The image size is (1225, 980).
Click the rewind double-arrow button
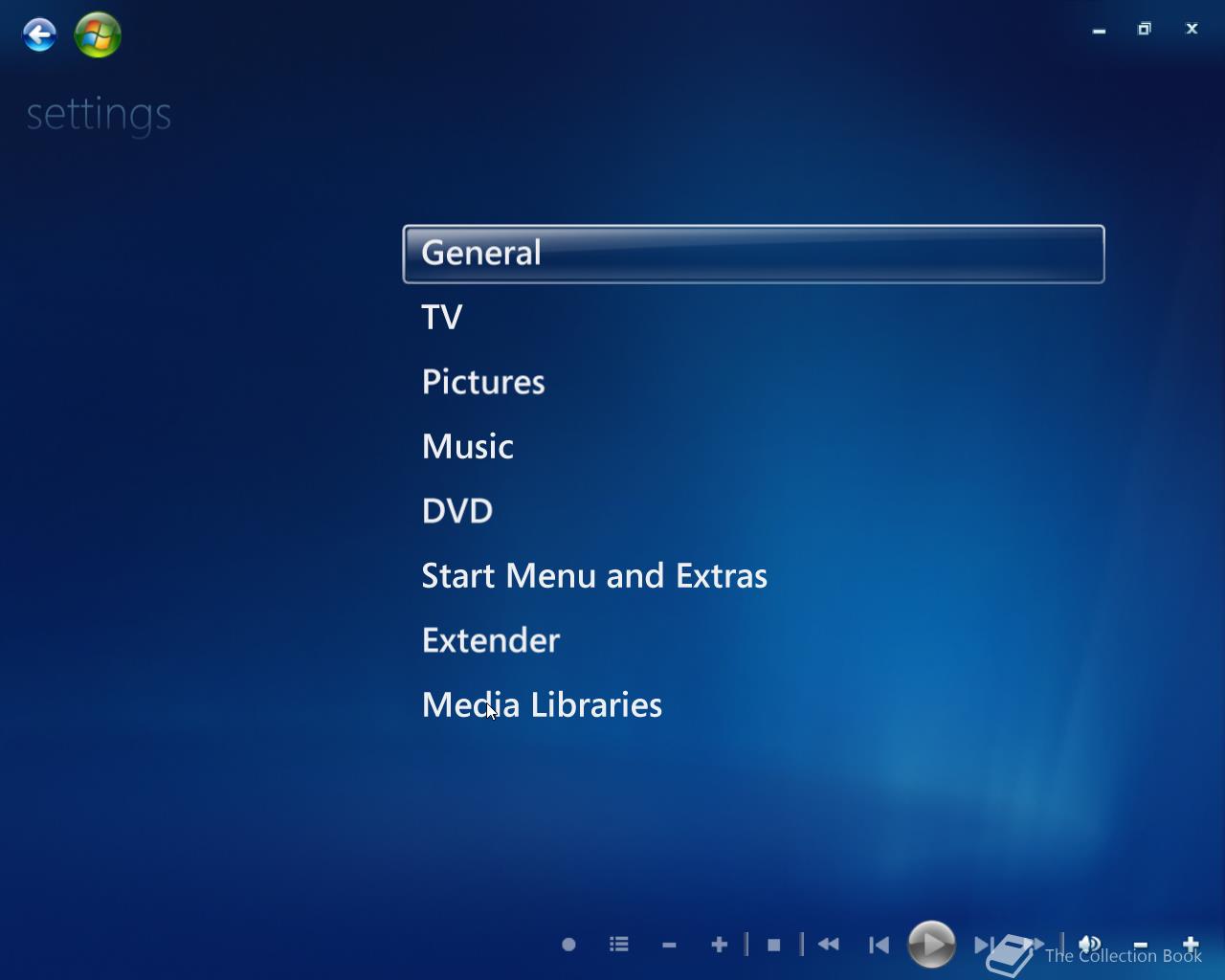click(829, 945)
